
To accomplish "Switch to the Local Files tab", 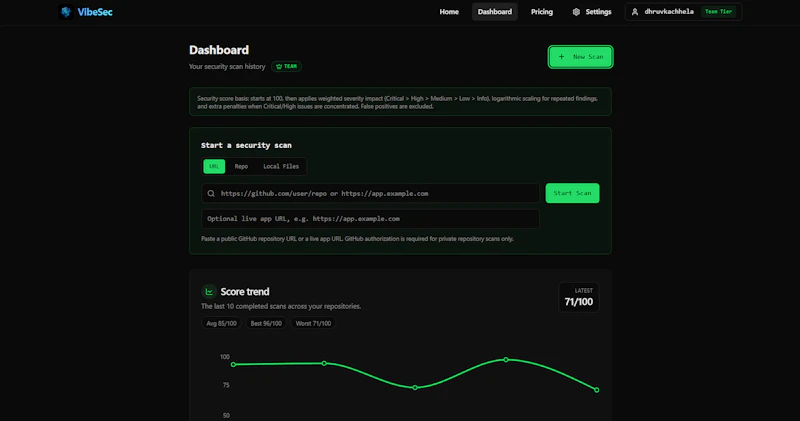I will tap(281, 166).
